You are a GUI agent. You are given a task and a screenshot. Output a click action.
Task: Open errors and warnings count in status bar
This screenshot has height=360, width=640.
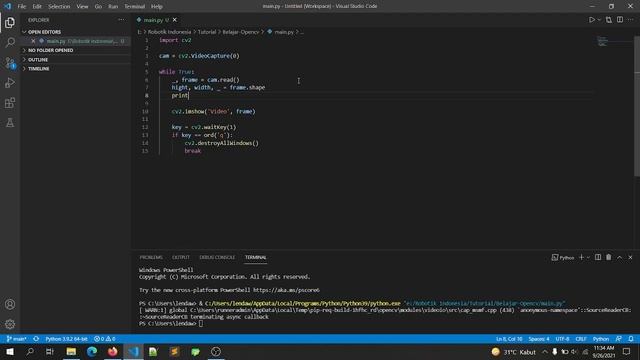[x=104, y=339]
